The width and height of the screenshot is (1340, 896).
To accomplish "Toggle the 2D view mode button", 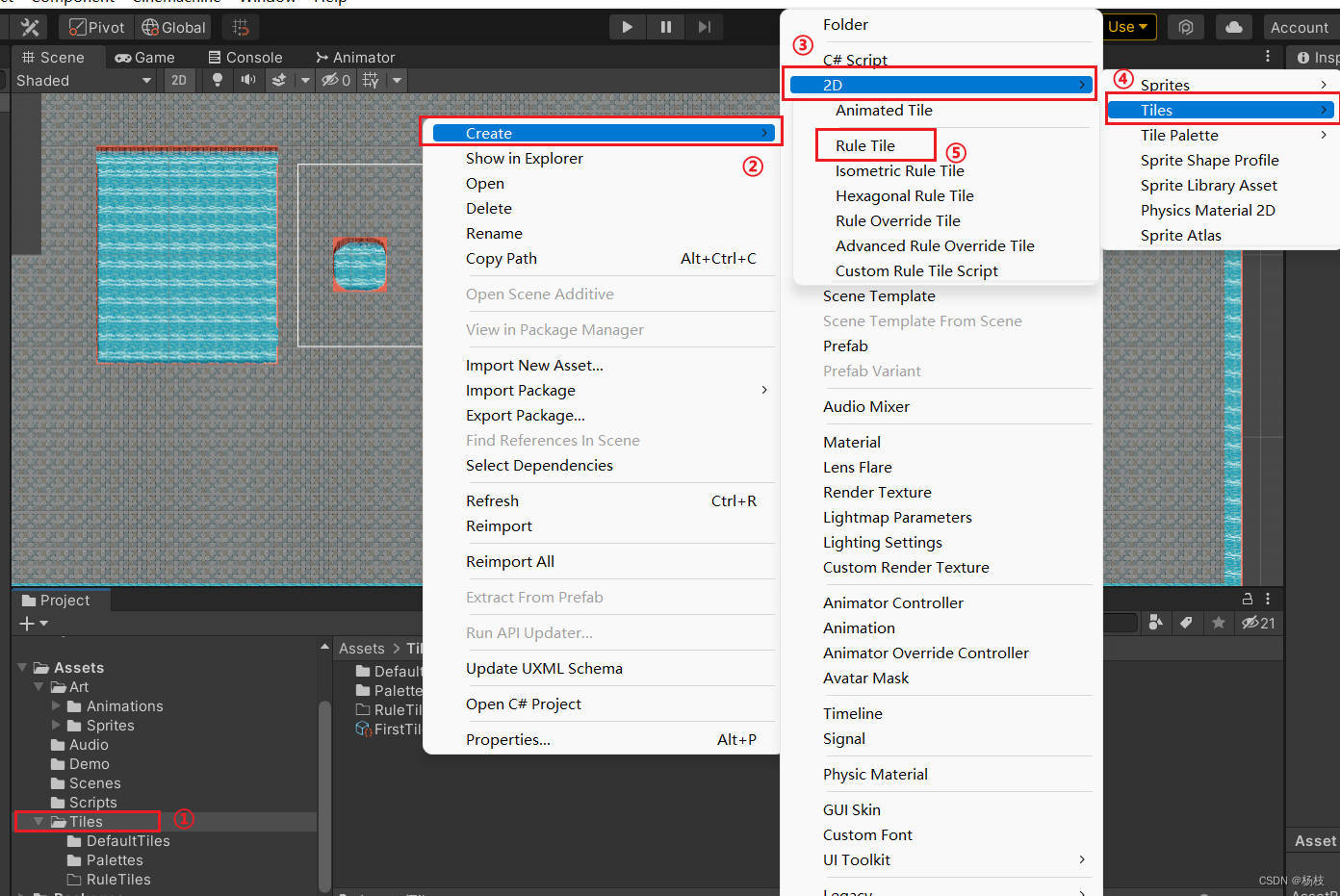I will tap(179, 81).
